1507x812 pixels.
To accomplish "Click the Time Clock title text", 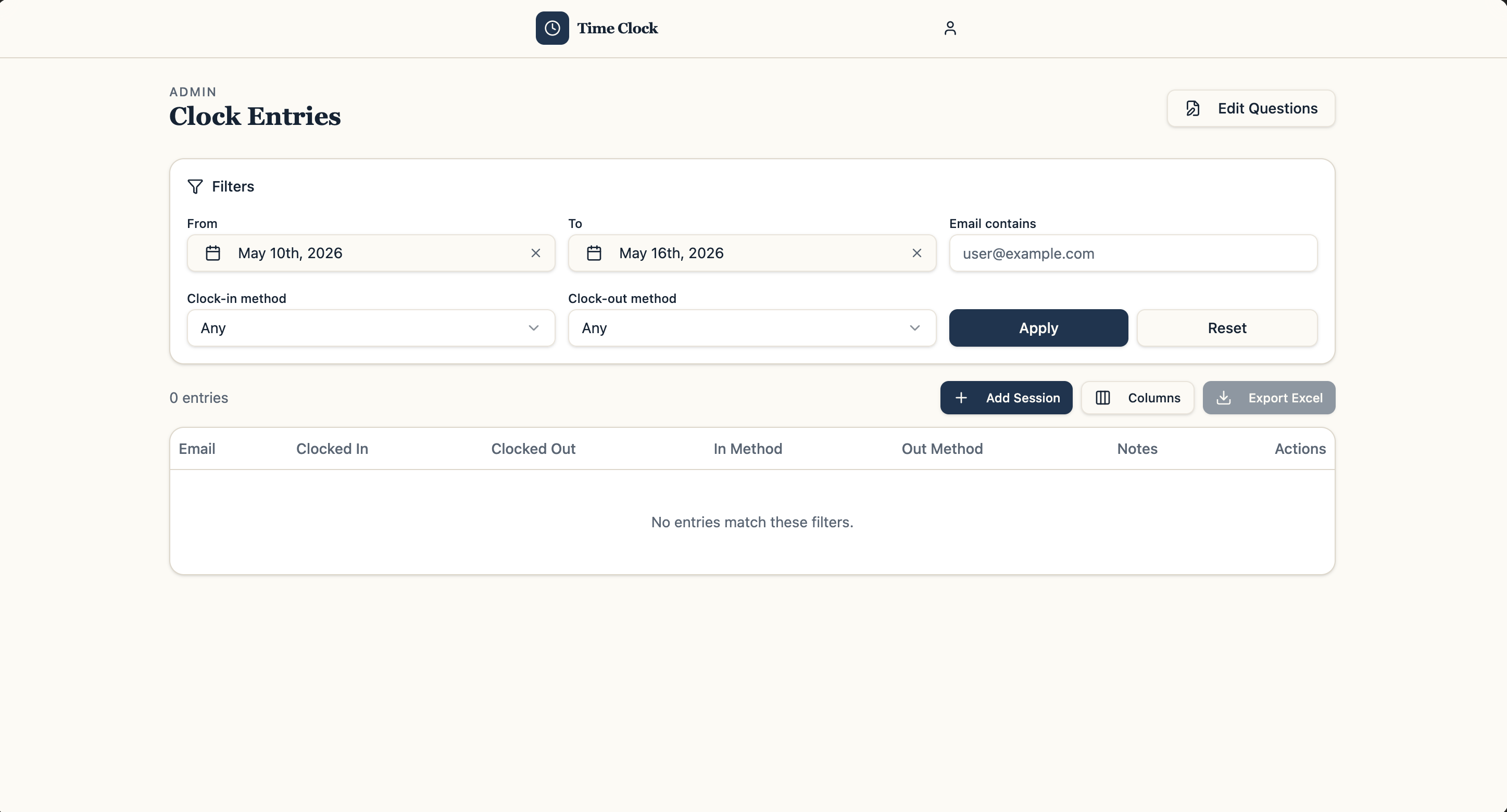I will (617, 28).
